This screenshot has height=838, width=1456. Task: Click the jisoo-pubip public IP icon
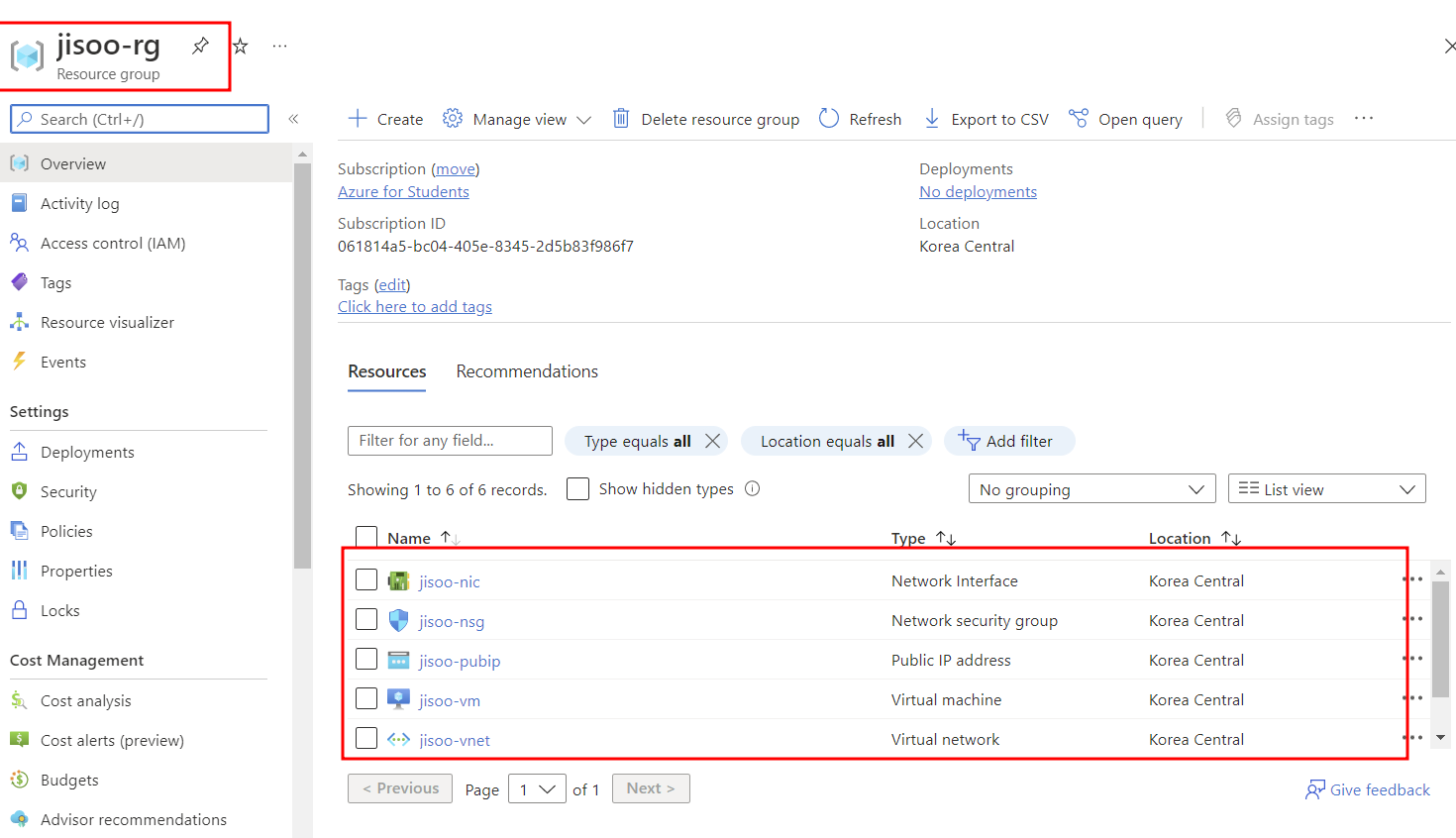[x=398, y=661]
